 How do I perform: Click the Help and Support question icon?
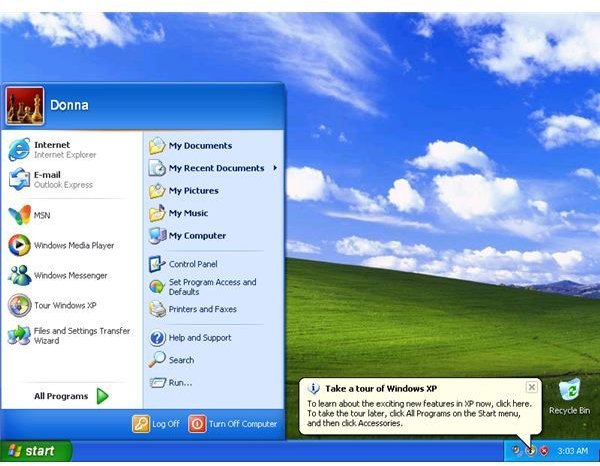coord(157,338)
